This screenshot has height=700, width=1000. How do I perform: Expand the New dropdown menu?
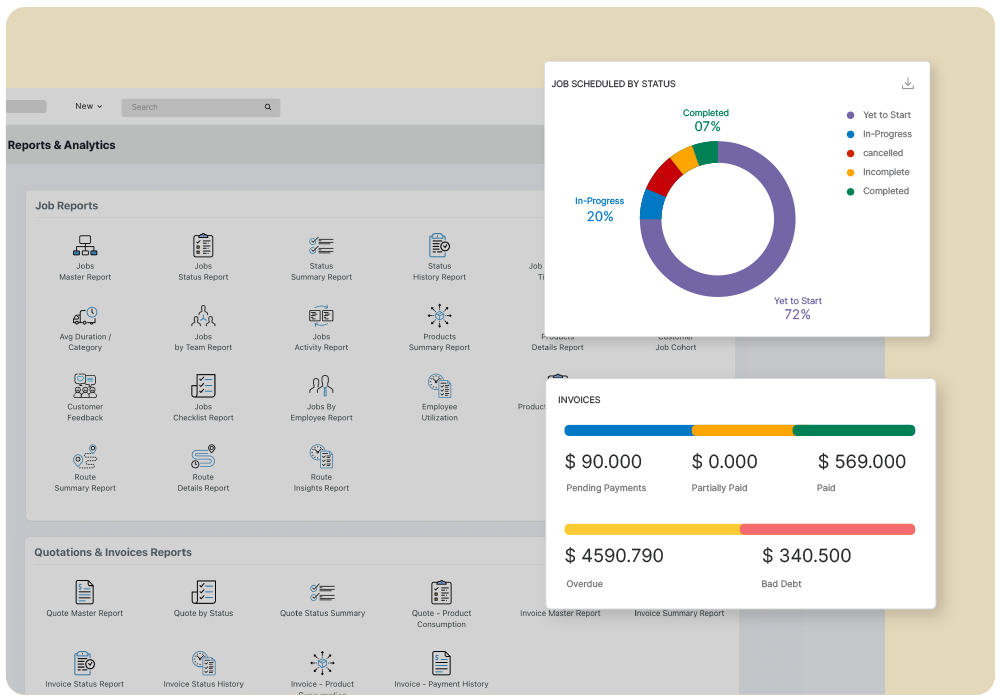(89, 106)
